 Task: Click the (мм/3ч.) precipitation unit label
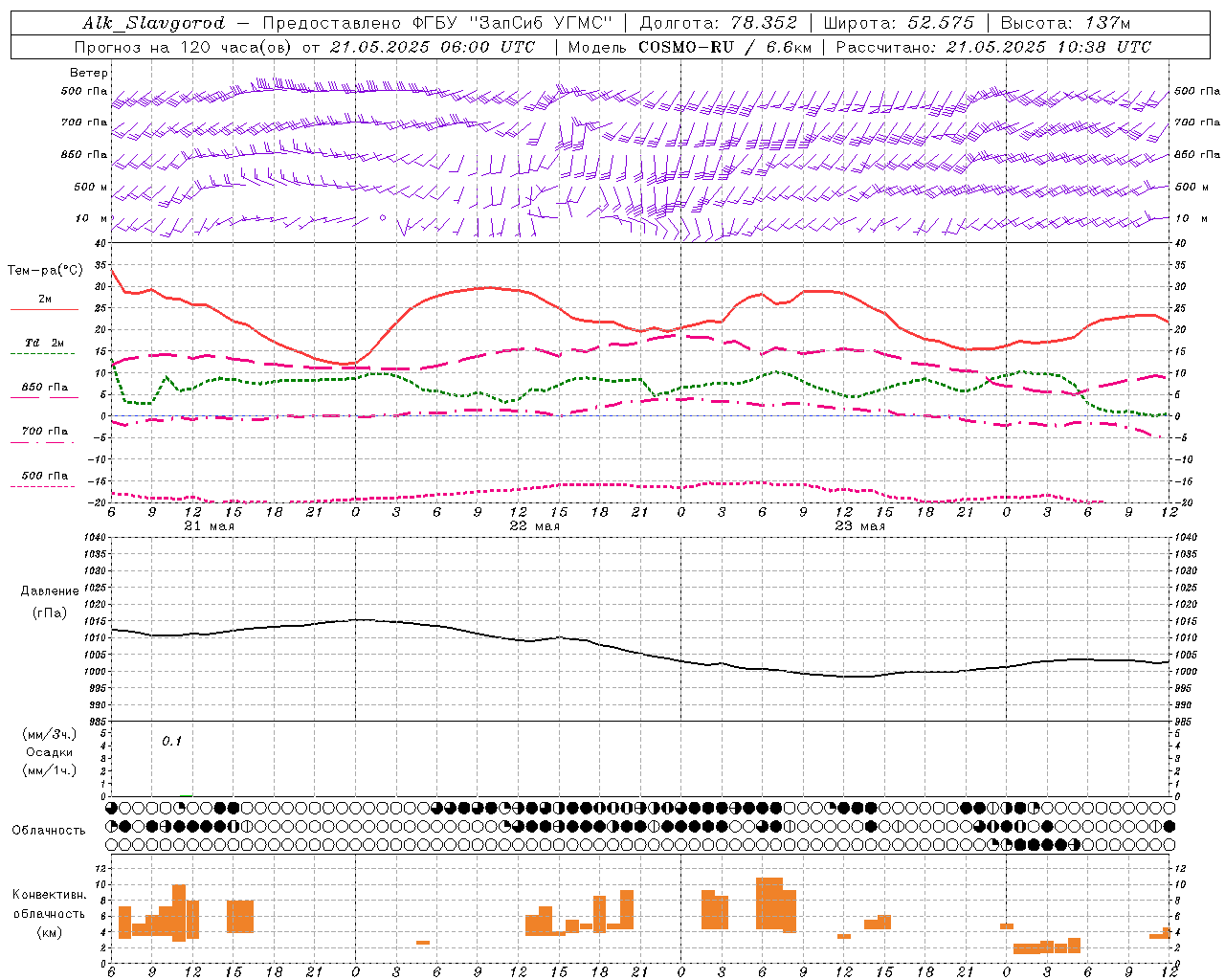pyautogui.click(x=50, y=734)
